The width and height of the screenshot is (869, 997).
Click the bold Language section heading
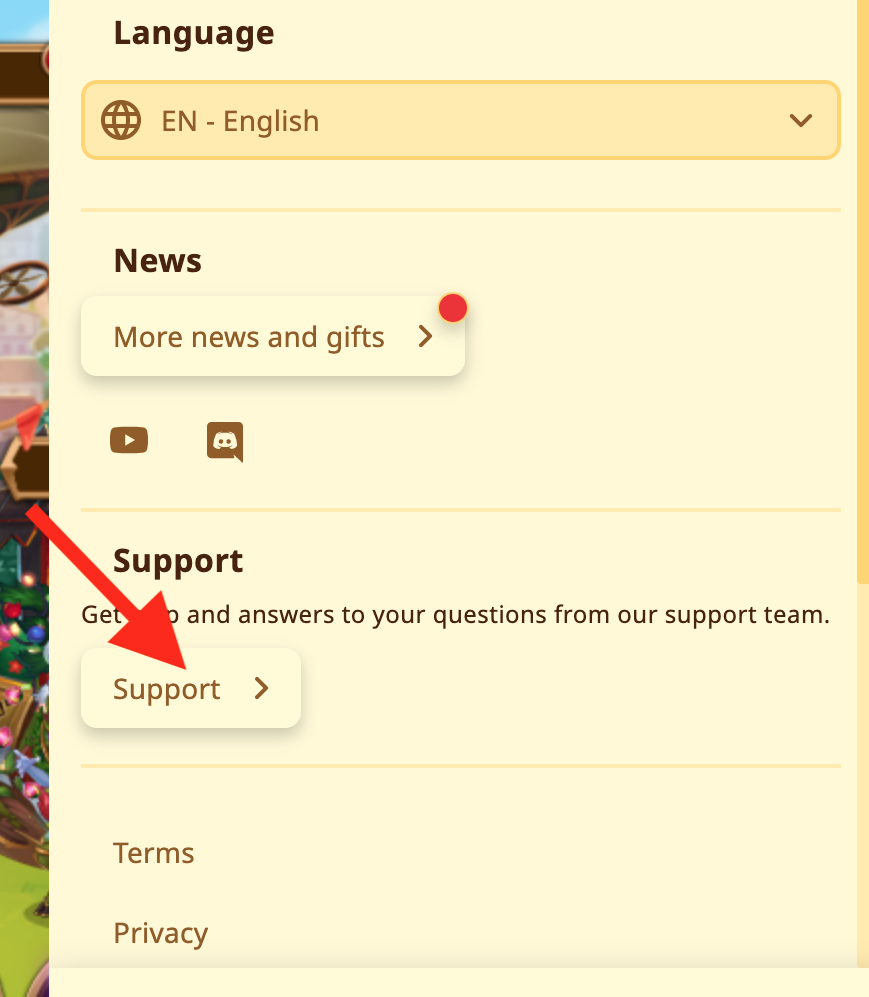click(194, 33)
